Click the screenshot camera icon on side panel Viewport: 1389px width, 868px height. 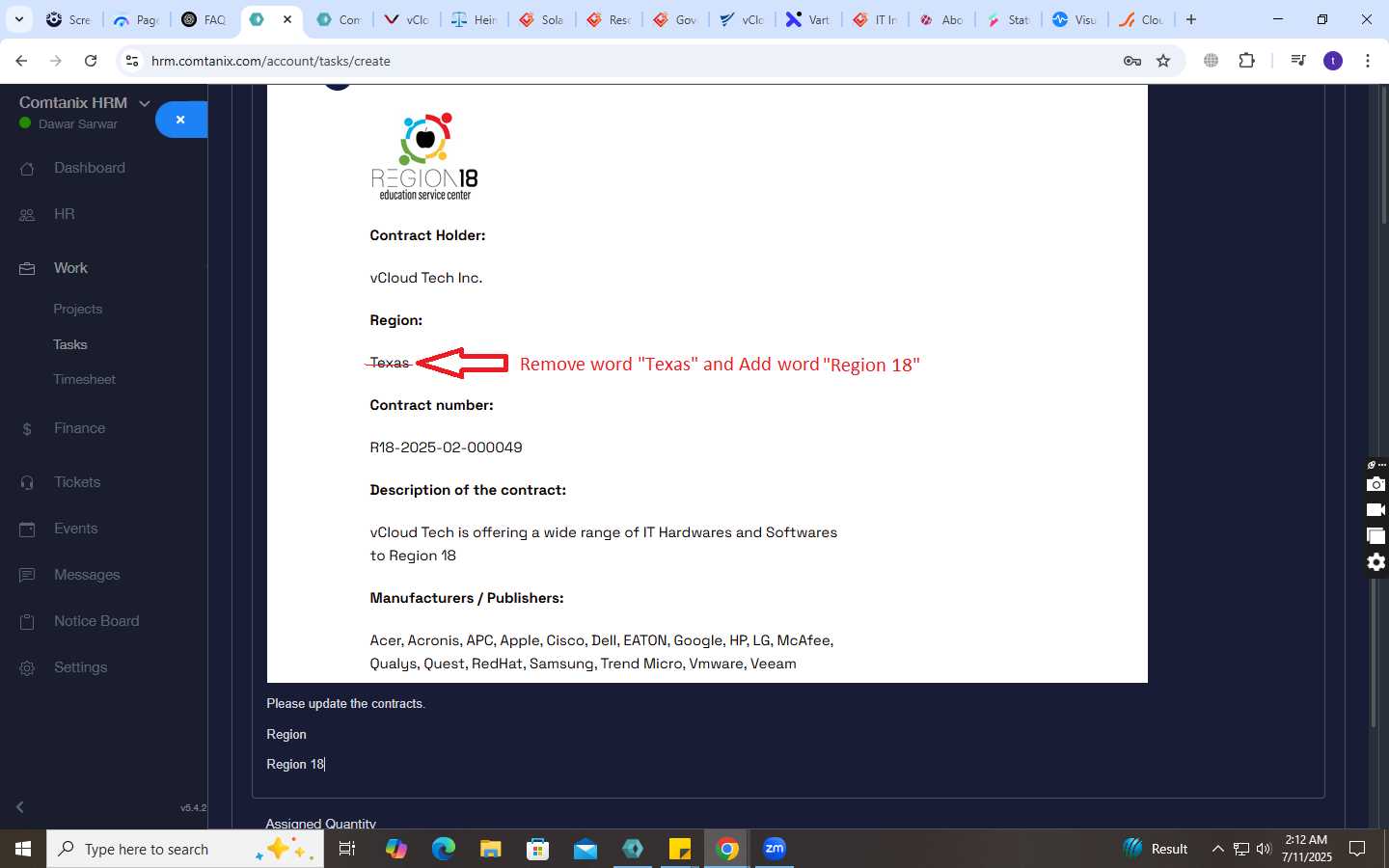pyautogui.click(x=1376, y=484)
